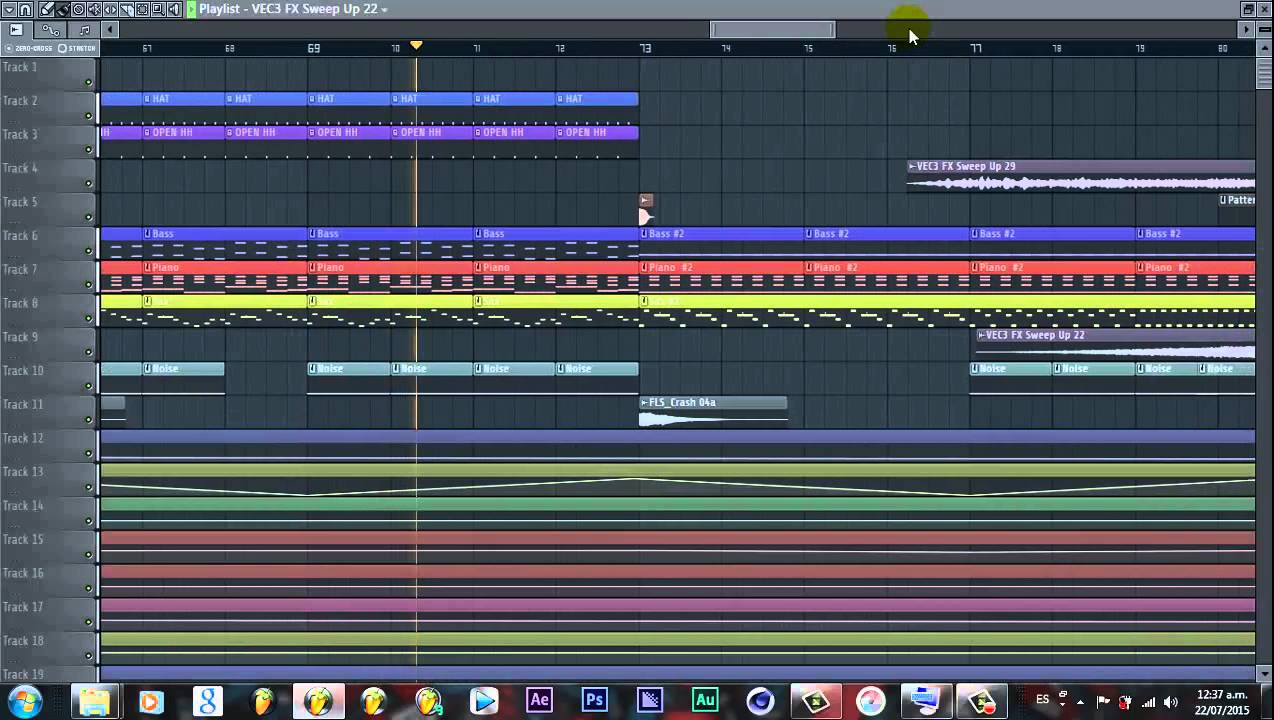Open menu of Piano #2 clip at bar 73
This screenshot has height=720, width=1274.
point(645,268)
